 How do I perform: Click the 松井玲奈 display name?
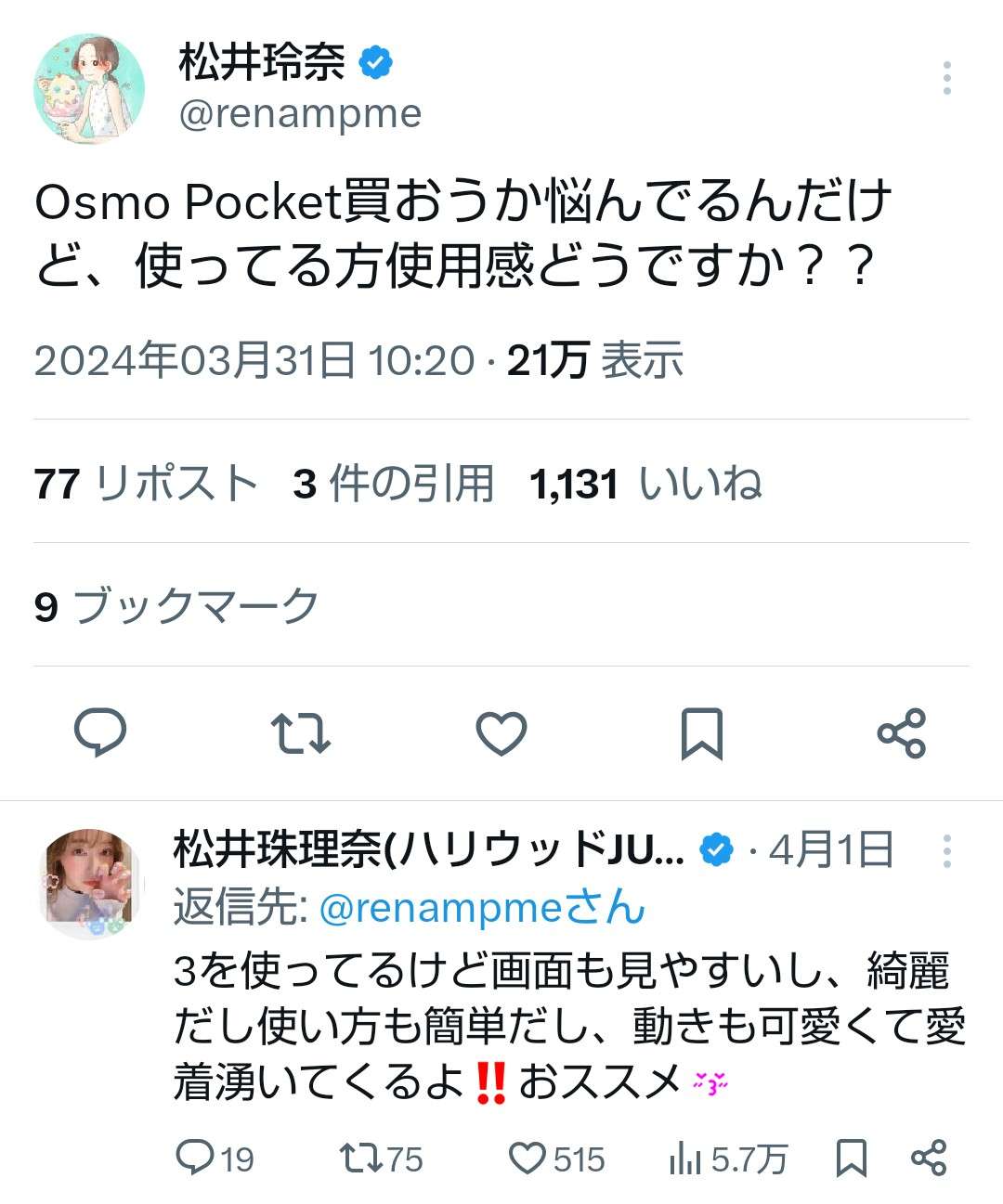coord(261,62)
